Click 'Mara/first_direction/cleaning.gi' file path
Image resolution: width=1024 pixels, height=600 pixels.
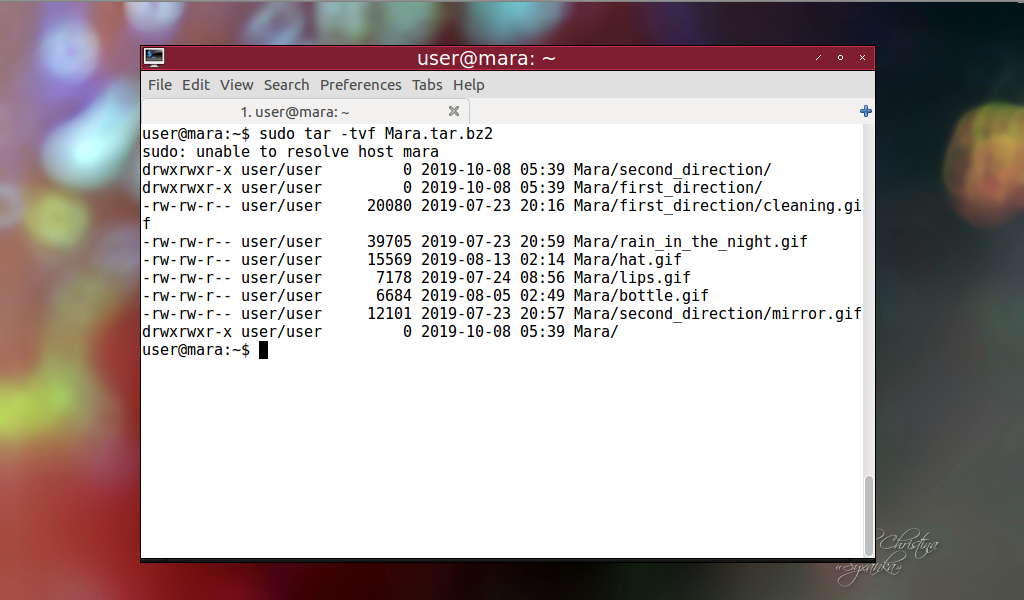coord(718,206)
